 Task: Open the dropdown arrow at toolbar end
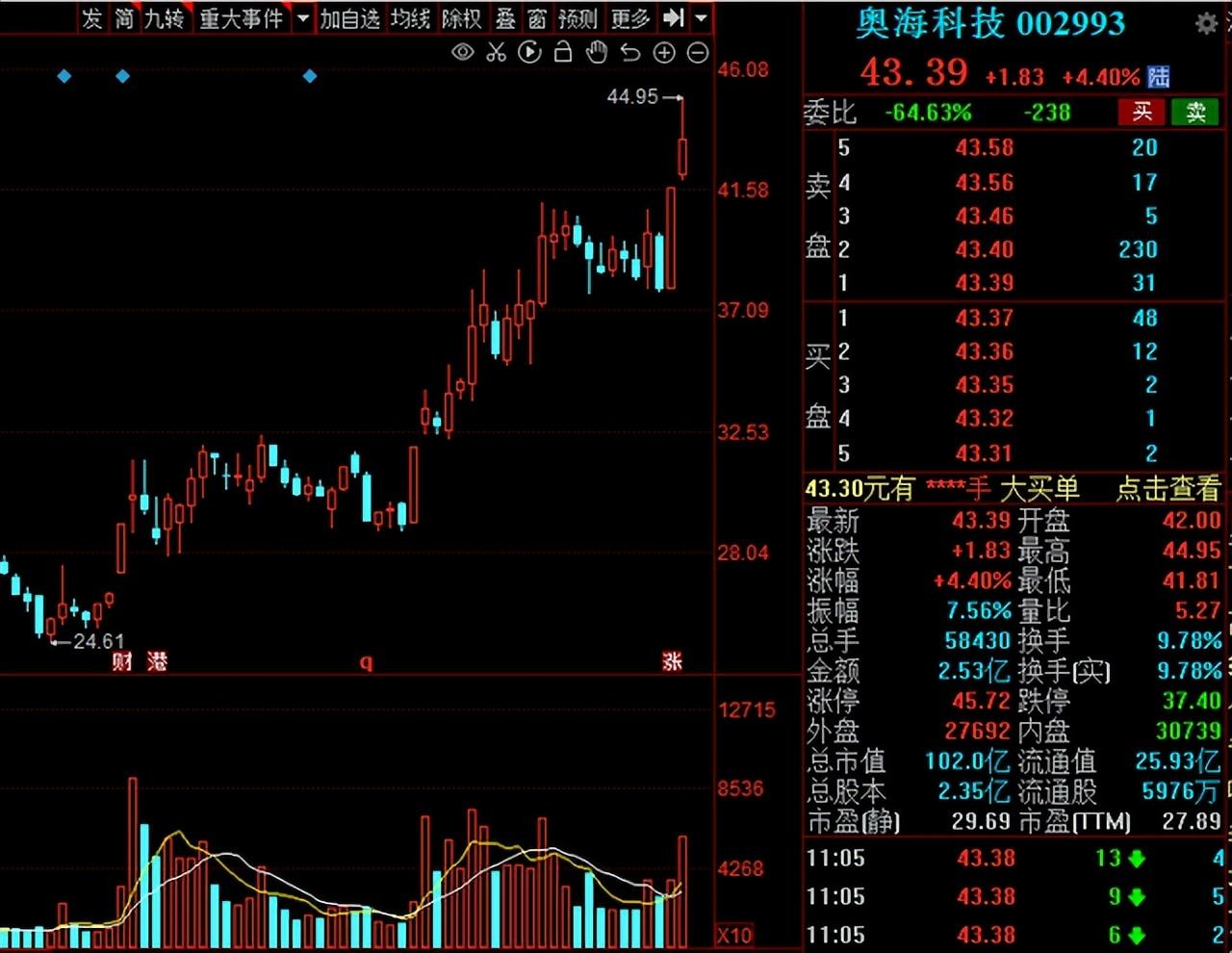[702, 17]
